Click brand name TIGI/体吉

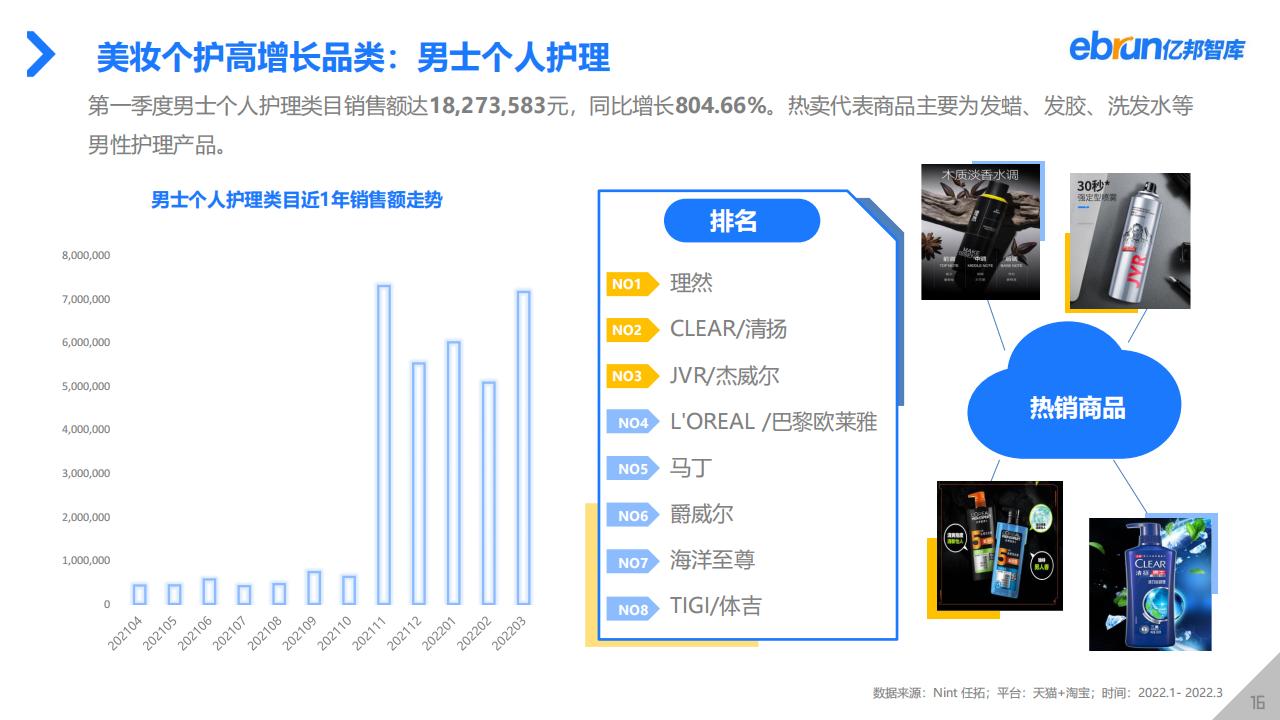pos(716,606)
